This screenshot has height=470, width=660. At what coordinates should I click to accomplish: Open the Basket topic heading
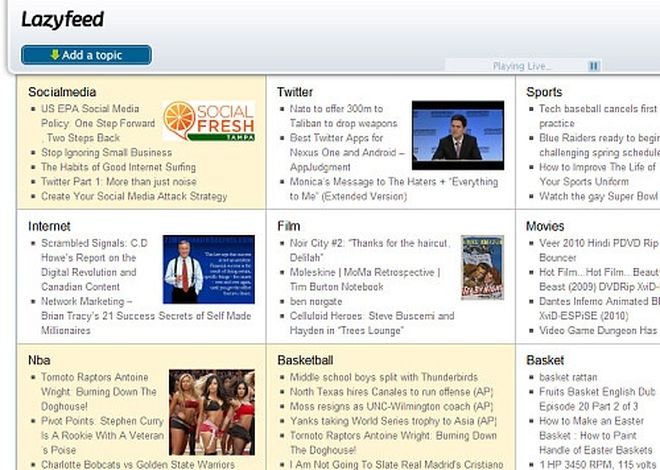pos(545,360)
